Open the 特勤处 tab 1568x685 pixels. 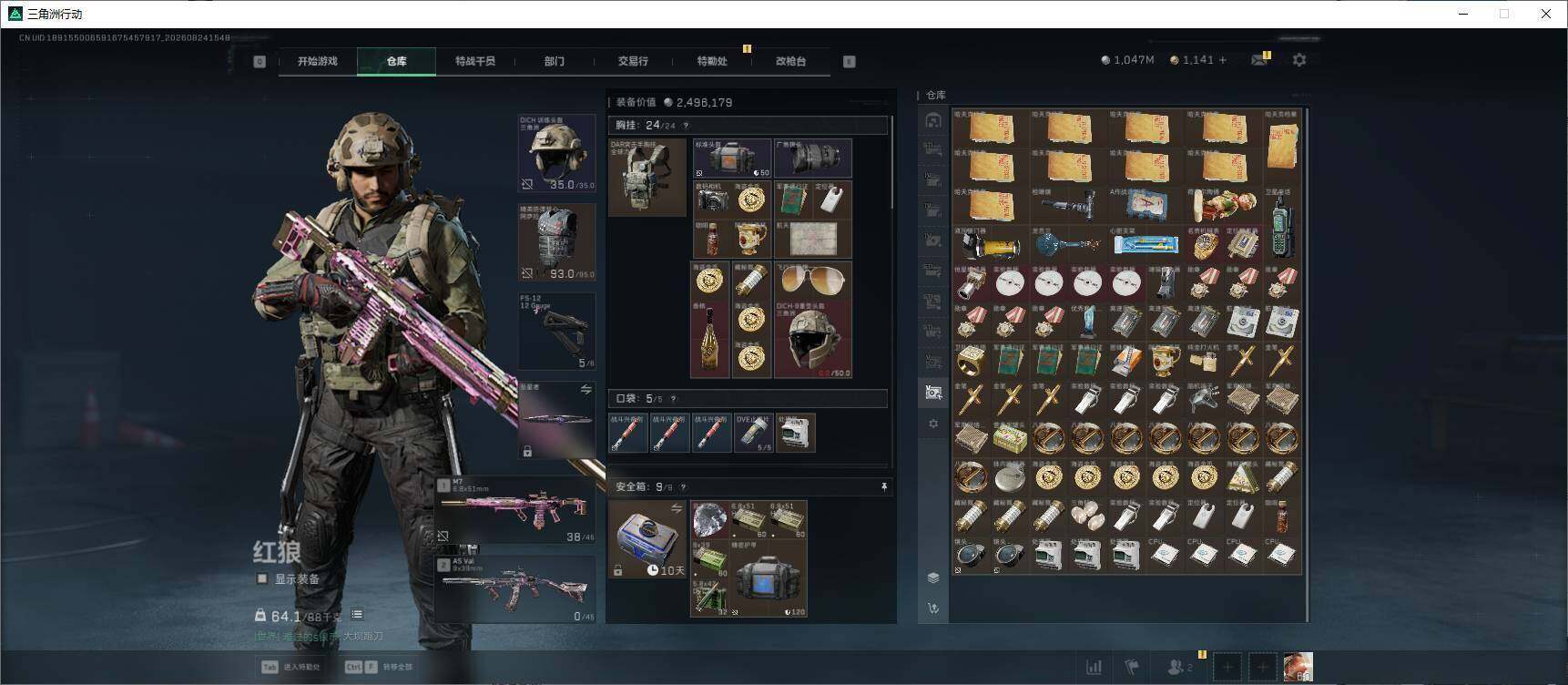712,61
